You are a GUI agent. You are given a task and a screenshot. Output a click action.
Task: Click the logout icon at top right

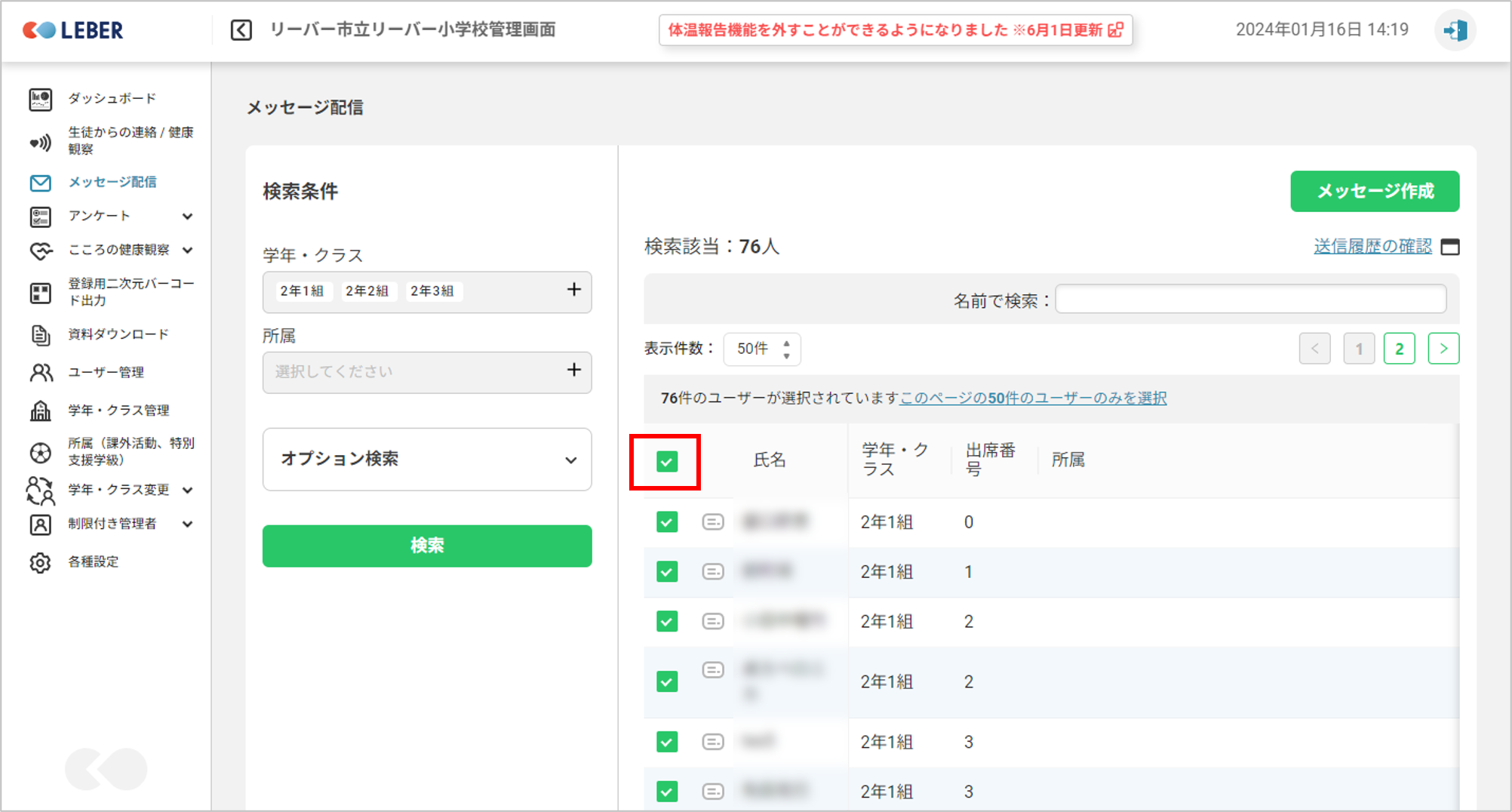click(1454, 30)
